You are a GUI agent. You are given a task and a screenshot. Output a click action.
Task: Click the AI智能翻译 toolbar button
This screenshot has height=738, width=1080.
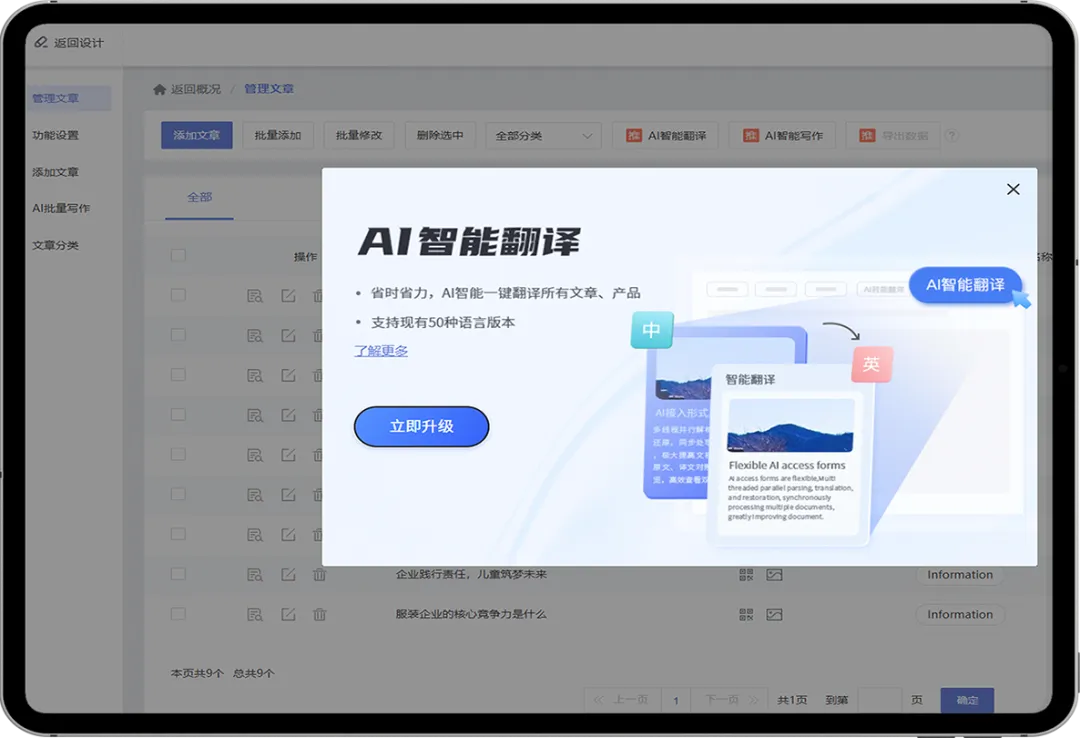pos(665,136)
